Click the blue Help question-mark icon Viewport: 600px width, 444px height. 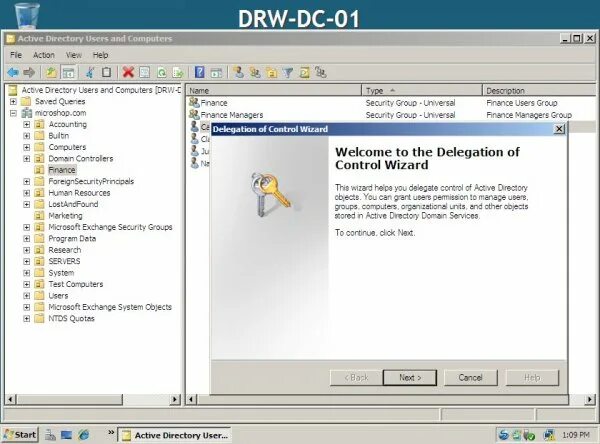(x=199, y=72)
